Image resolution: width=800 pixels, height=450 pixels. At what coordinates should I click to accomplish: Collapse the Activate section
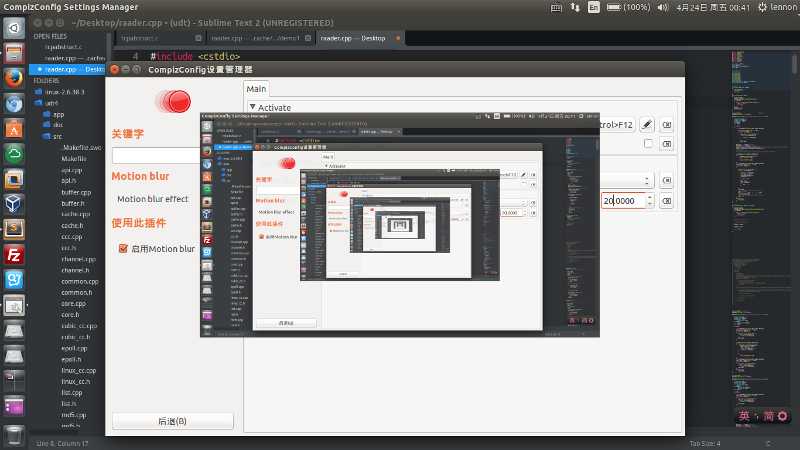(x=253, y=107)
